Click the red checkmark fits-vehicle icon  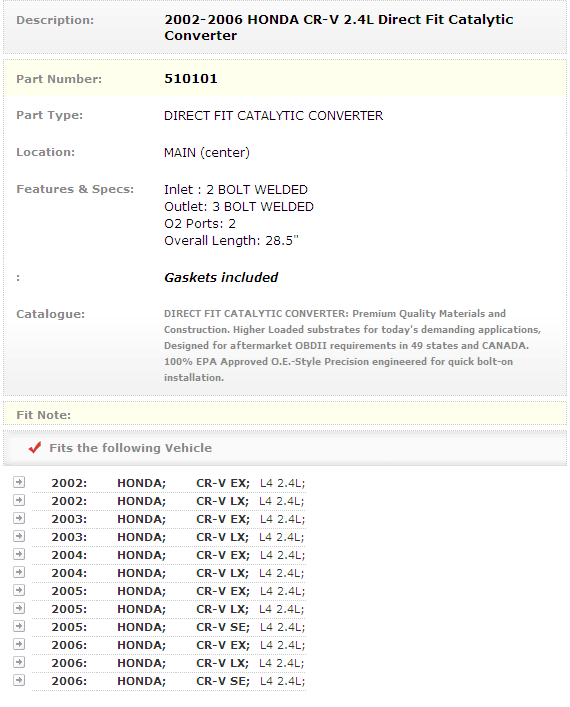[x=35, y=447]
